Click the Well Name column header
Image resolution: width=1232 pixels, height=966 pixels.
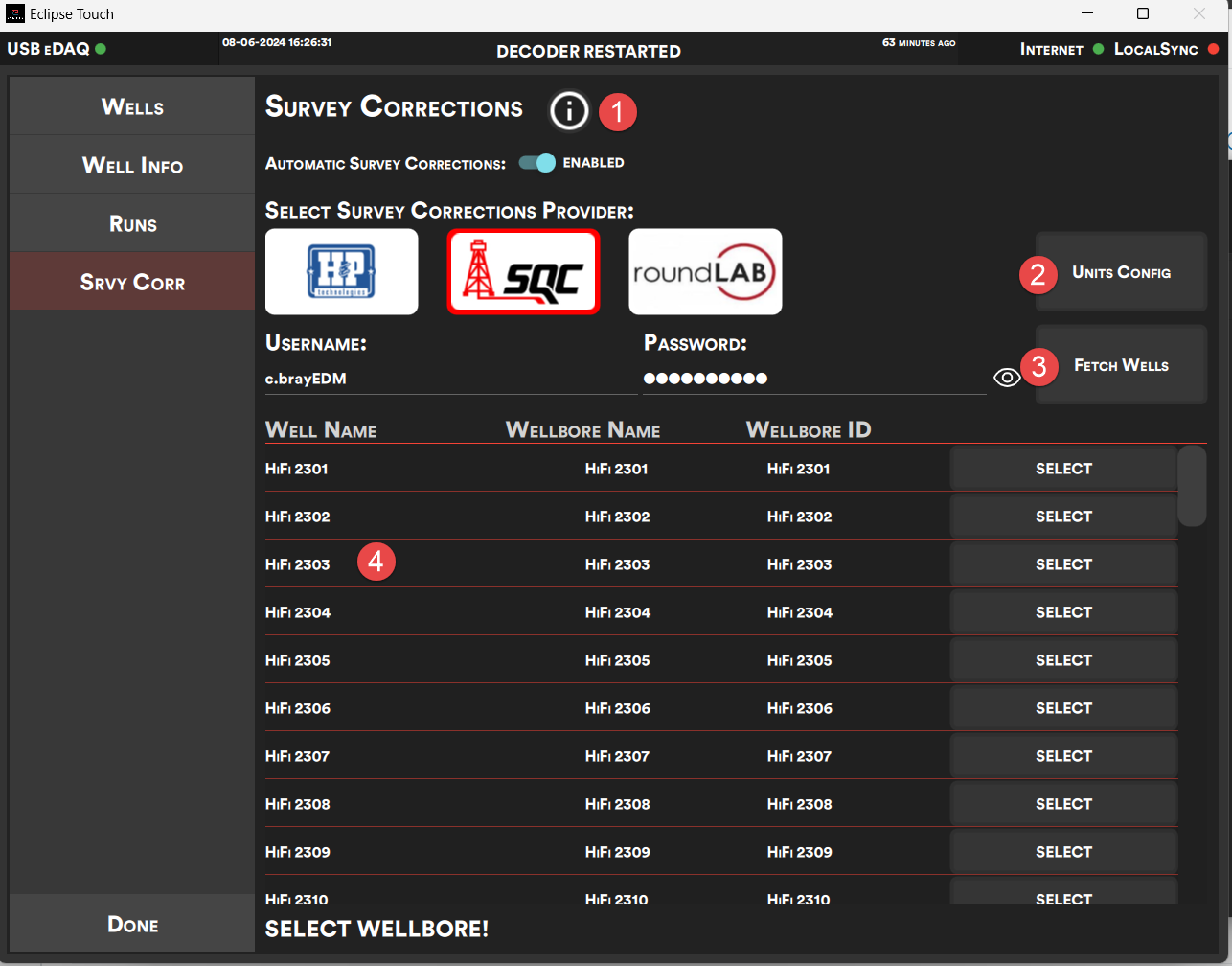click(321, 430)
